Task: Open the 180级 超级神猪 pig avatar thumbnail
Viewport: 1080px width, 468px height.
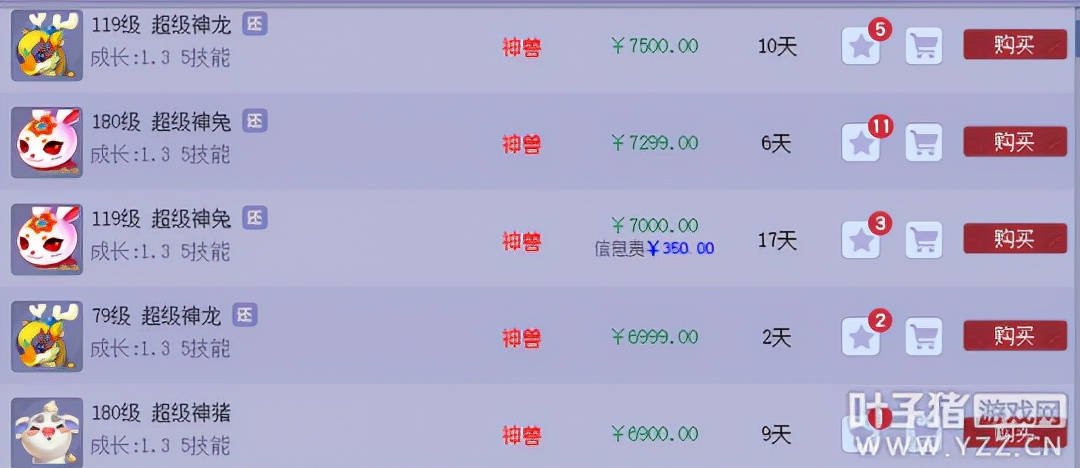Action: [x=46, y=432]
